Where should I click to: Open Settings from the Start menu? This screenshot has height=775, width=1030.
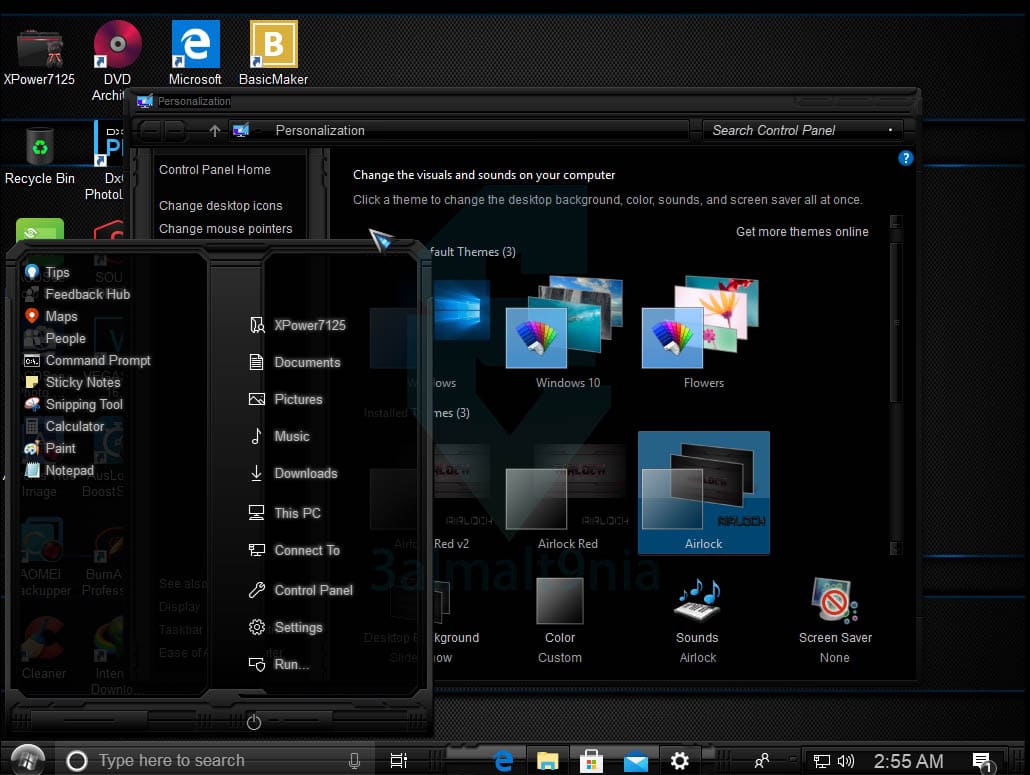click(x=286, y=627)
